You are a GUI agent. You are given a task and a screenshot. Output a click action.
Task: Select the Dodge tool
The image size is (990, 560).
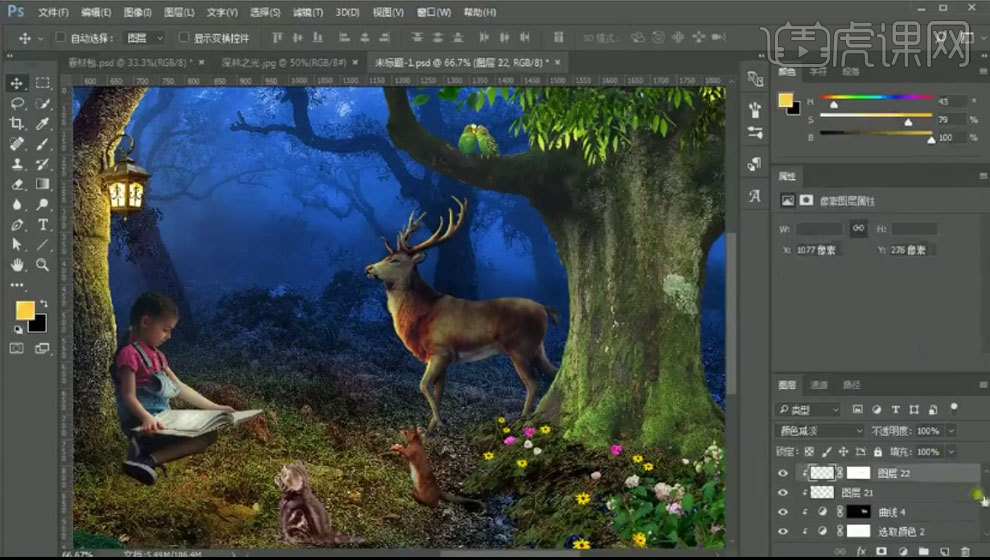point(42,204)
